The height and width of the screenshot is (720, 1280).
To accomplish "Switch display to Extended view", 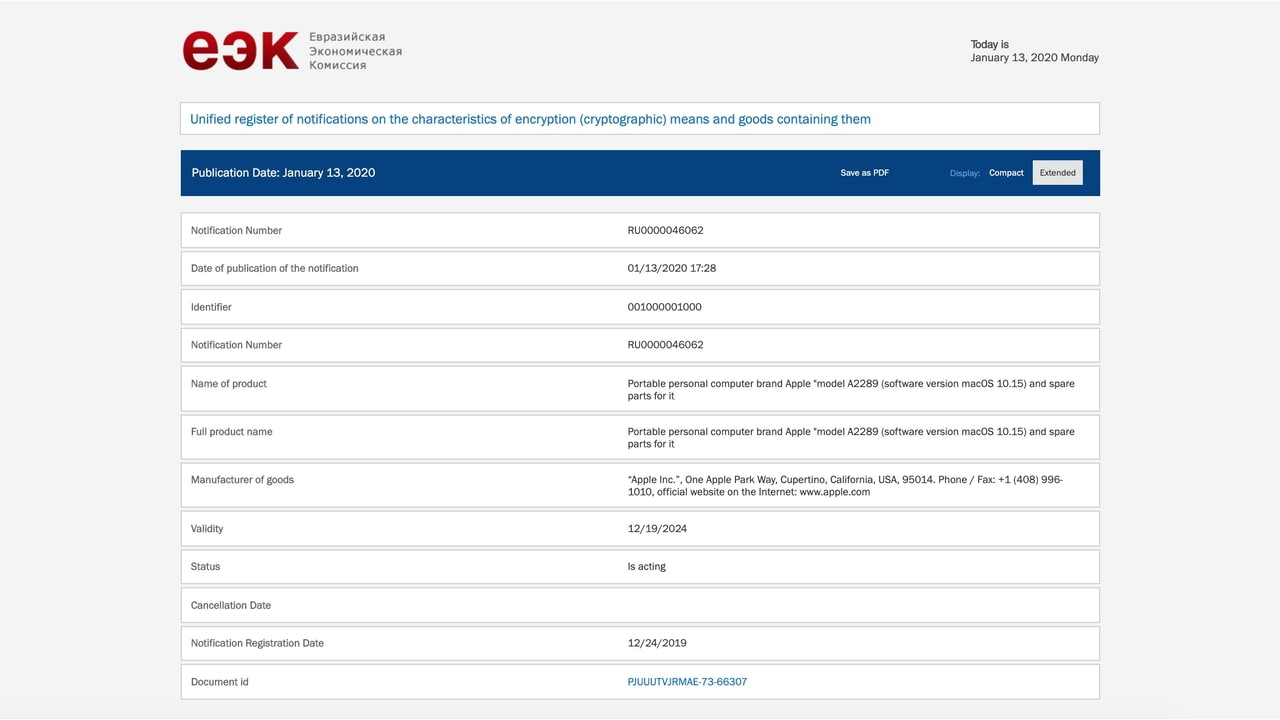I will click(x=1057, y=173).
